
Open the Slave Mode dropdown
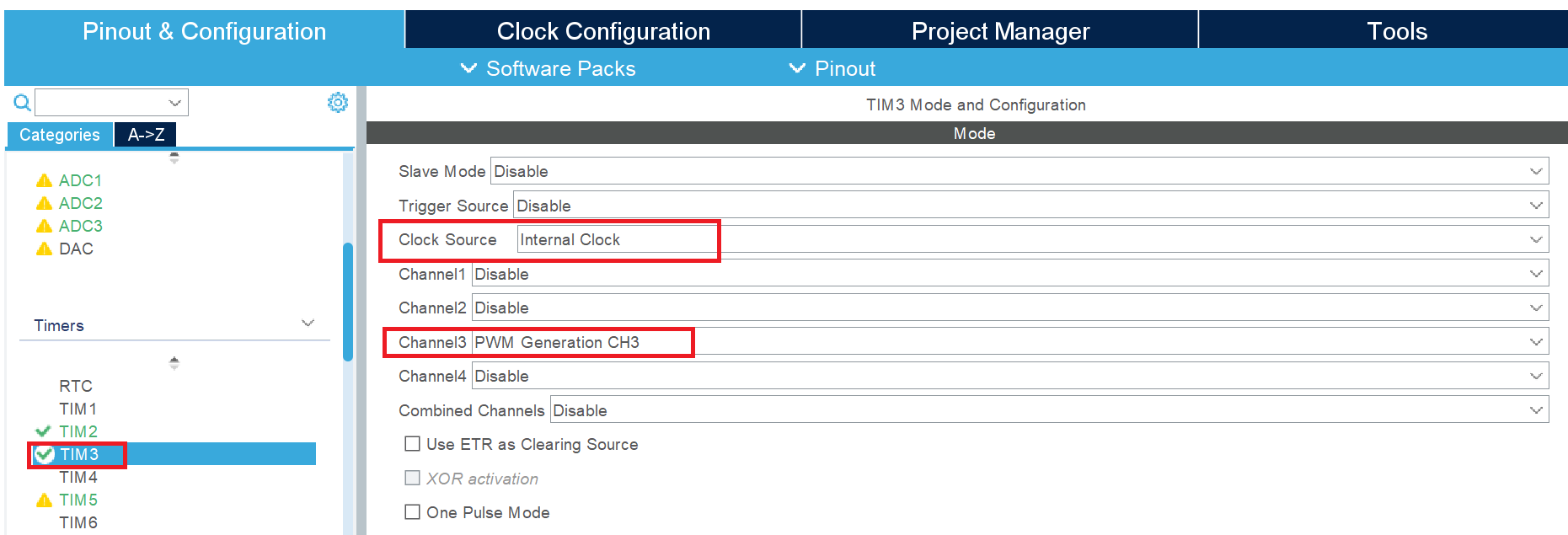[1019, 171]
